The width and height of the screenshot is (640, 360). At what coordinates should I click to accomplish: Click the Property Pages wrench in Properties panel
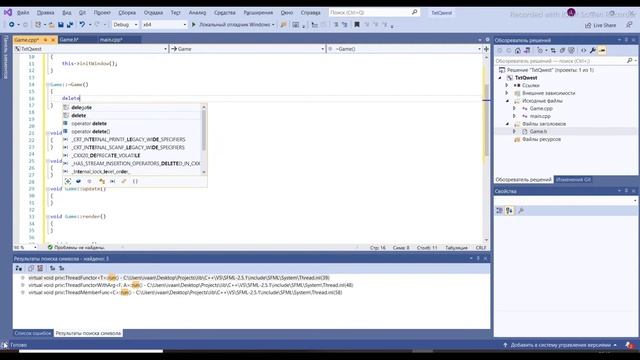(x=521, y=211)
